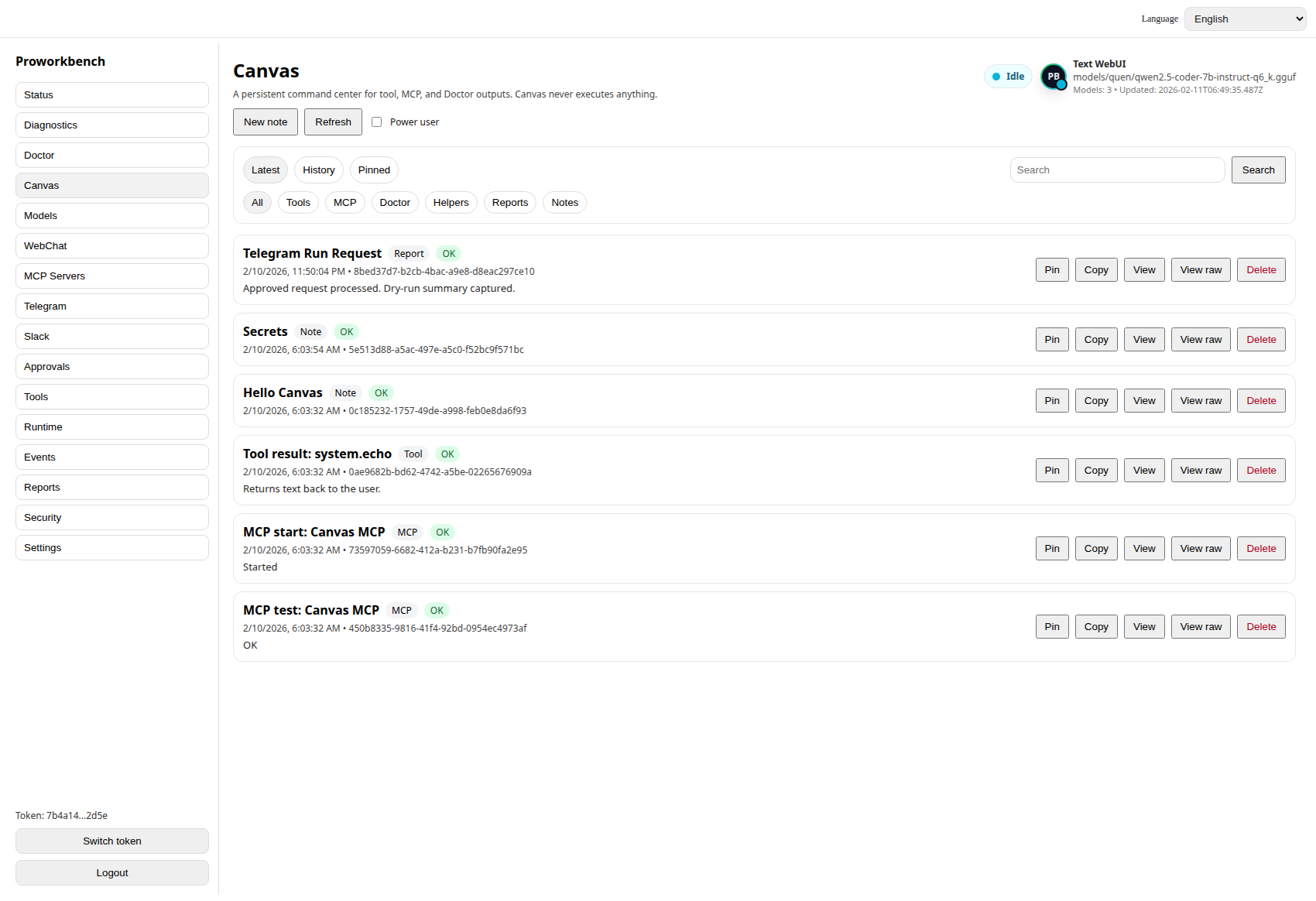The image size is (1316, 901).
Task: Pin the Secrets note
Action: click(x=1051, y=339)
